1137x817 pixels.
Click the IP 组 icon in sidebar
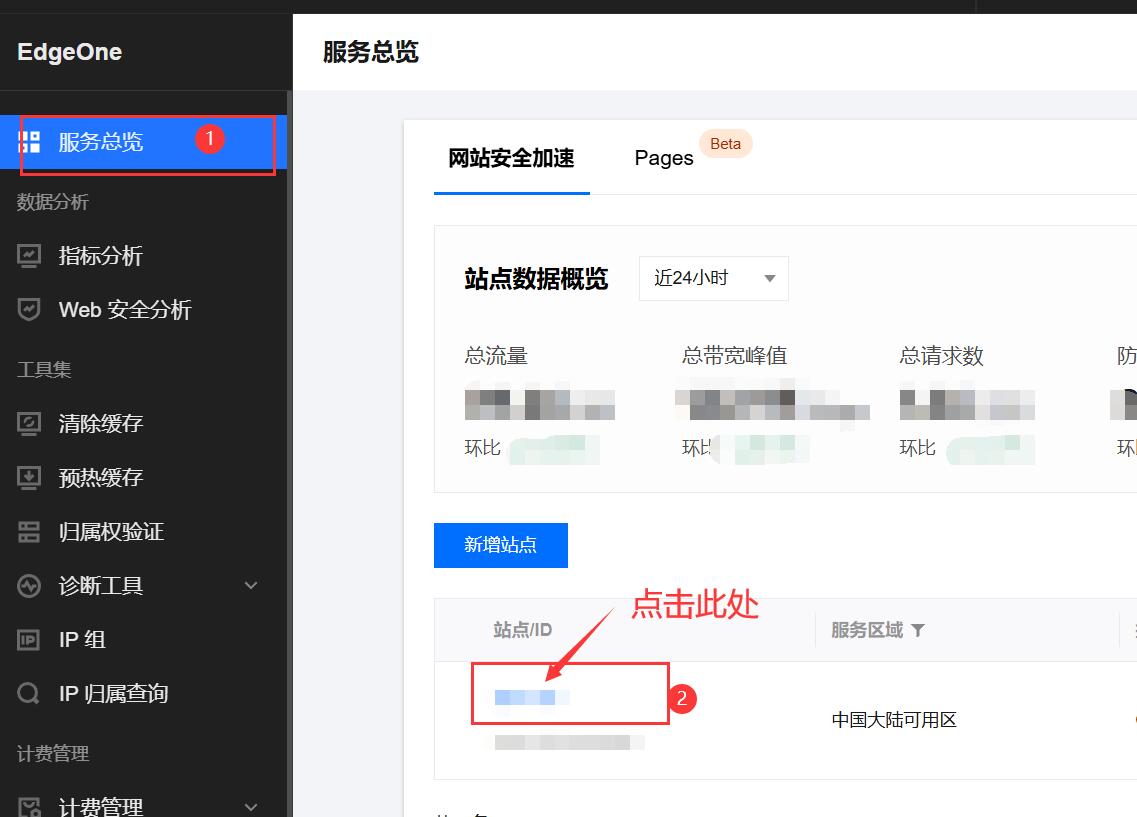pyautogui.click(x=29, y=640)
